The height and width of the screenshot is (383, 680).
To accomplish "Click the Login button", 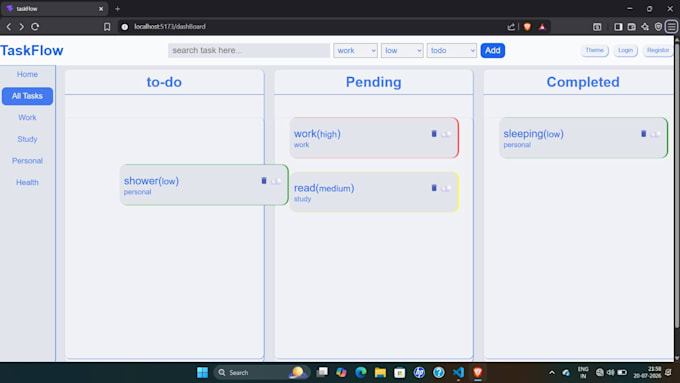I will click(x=625, y=50).
